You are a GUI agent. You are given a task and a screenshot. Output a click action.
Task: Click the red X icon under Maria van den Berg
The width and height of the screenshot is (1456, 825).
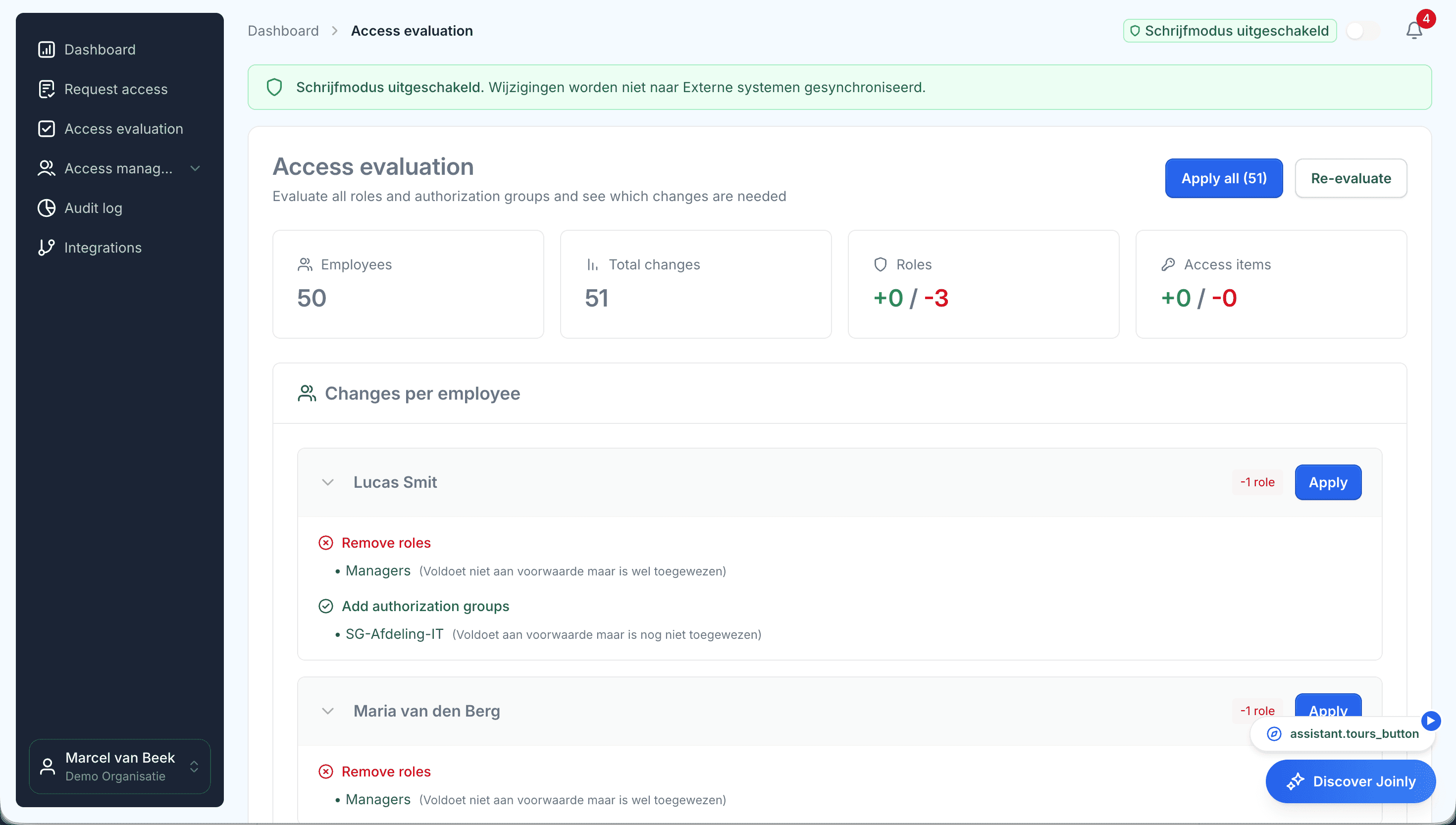point(326,773)
